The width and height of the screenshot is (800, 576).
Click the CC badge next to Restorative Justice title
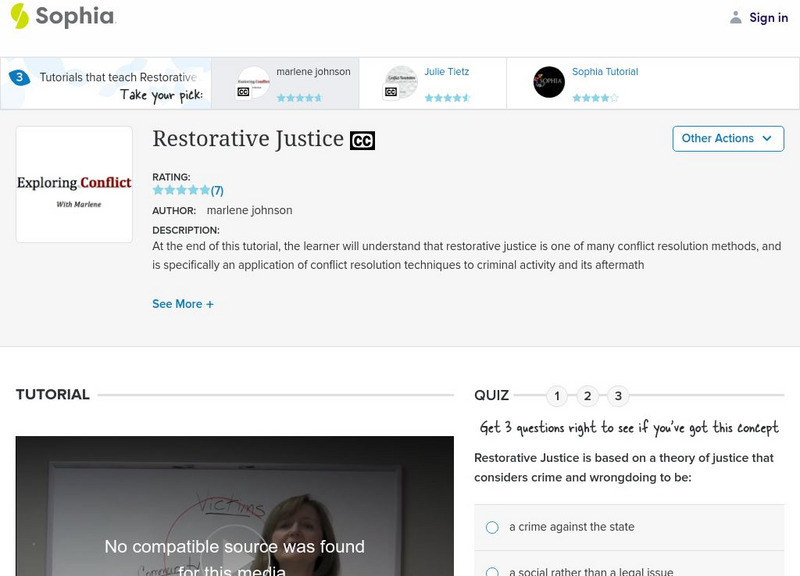(x=363, y=140)
